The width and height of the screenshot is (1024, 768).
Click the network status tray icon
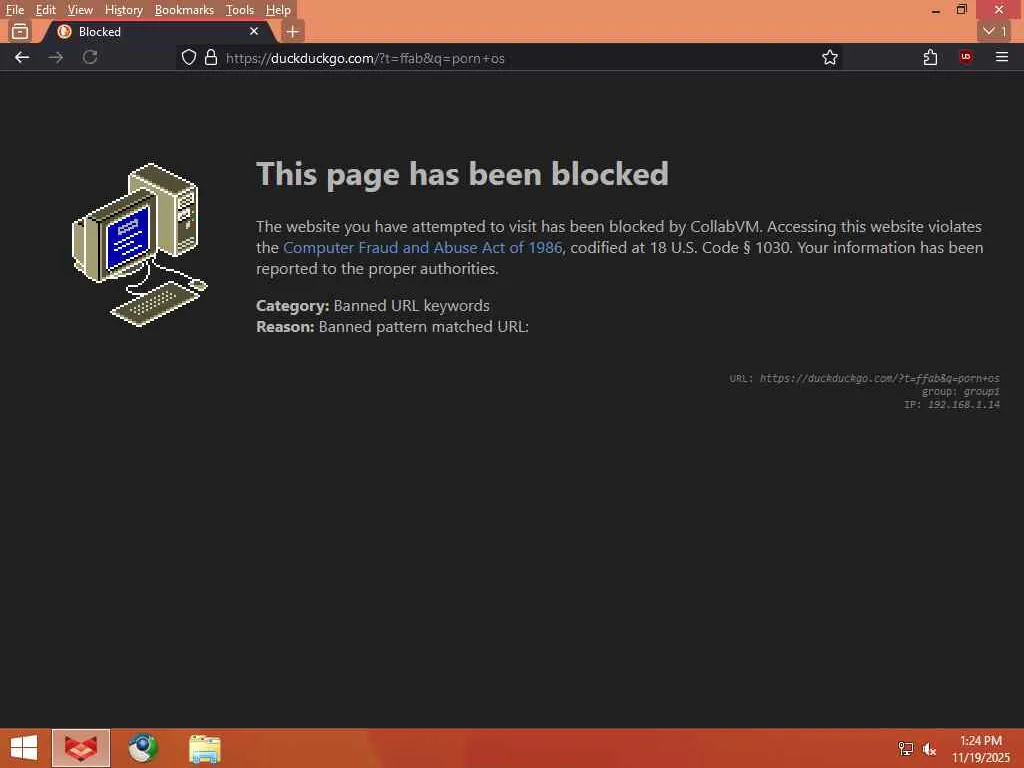point(906,749)
